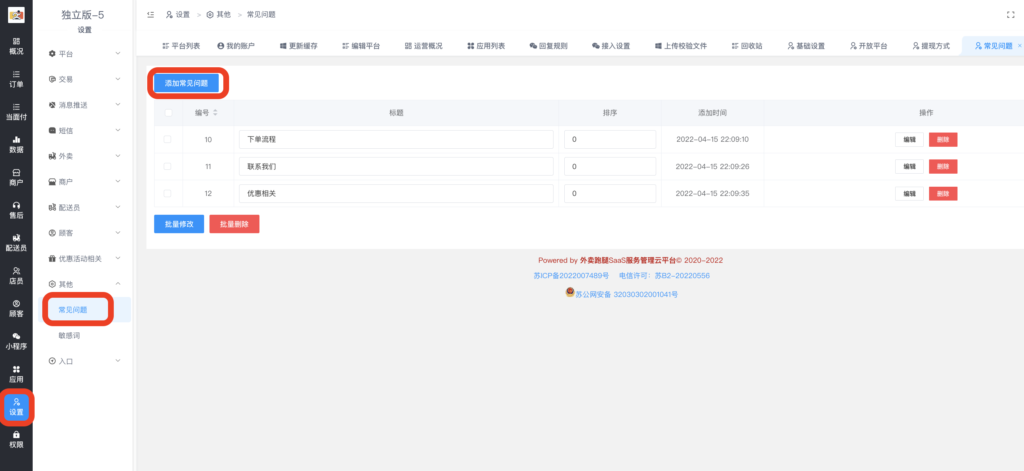Click the 数据 chart icon in sidebar

(x=16, y=144)
